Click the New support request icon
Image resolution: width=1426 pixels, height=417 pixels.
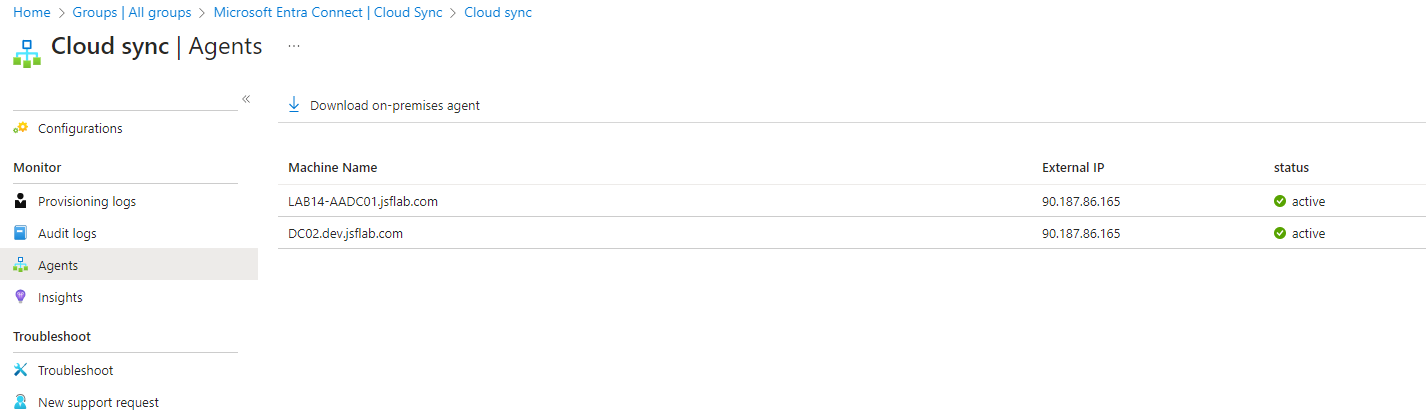(21, 402)
